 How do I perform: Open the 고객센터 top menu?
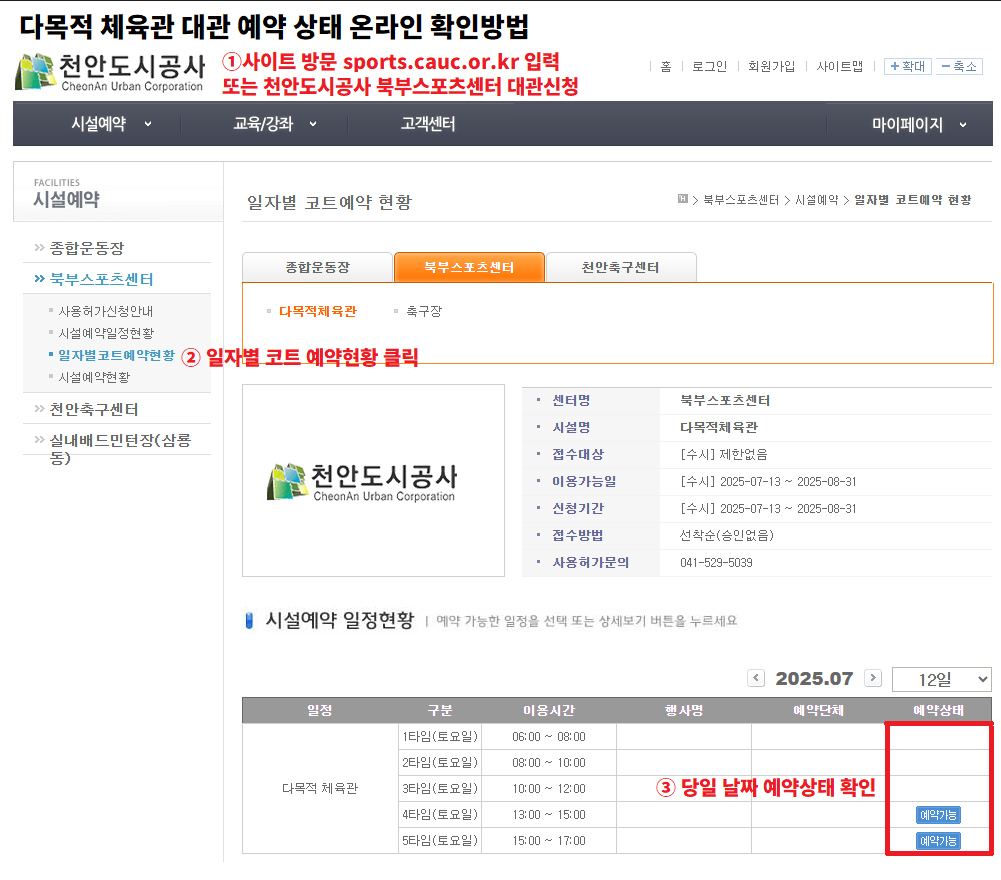[x=428, y=124]
